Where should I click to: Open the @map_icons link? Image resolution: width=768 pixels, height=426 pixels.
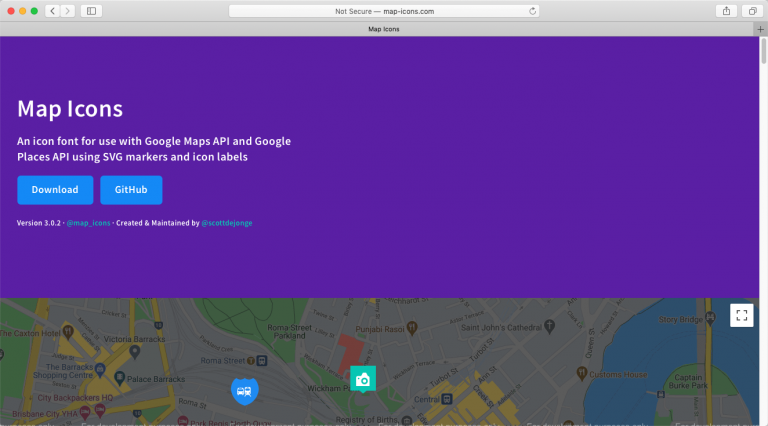click(89, 223)
